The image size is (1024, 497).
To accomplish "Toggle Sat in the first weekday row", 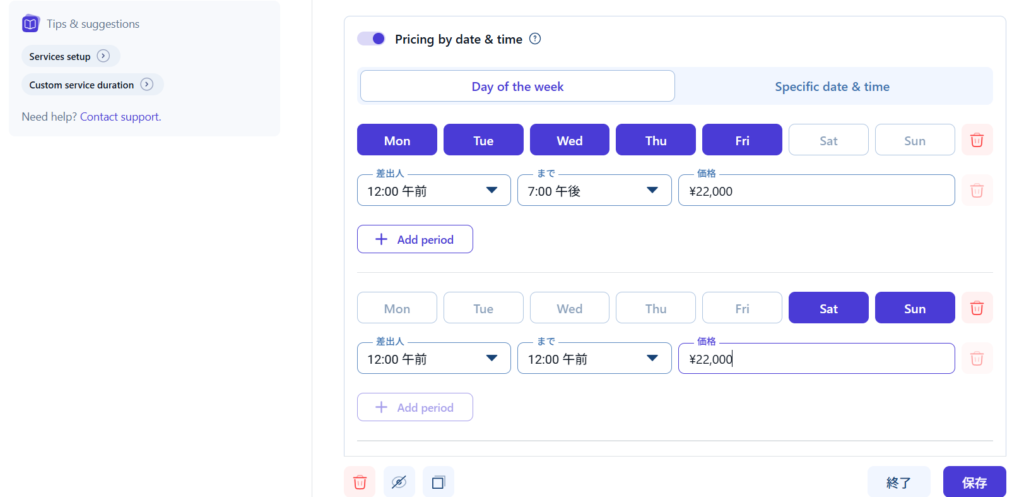I will [x=828, y=140].
